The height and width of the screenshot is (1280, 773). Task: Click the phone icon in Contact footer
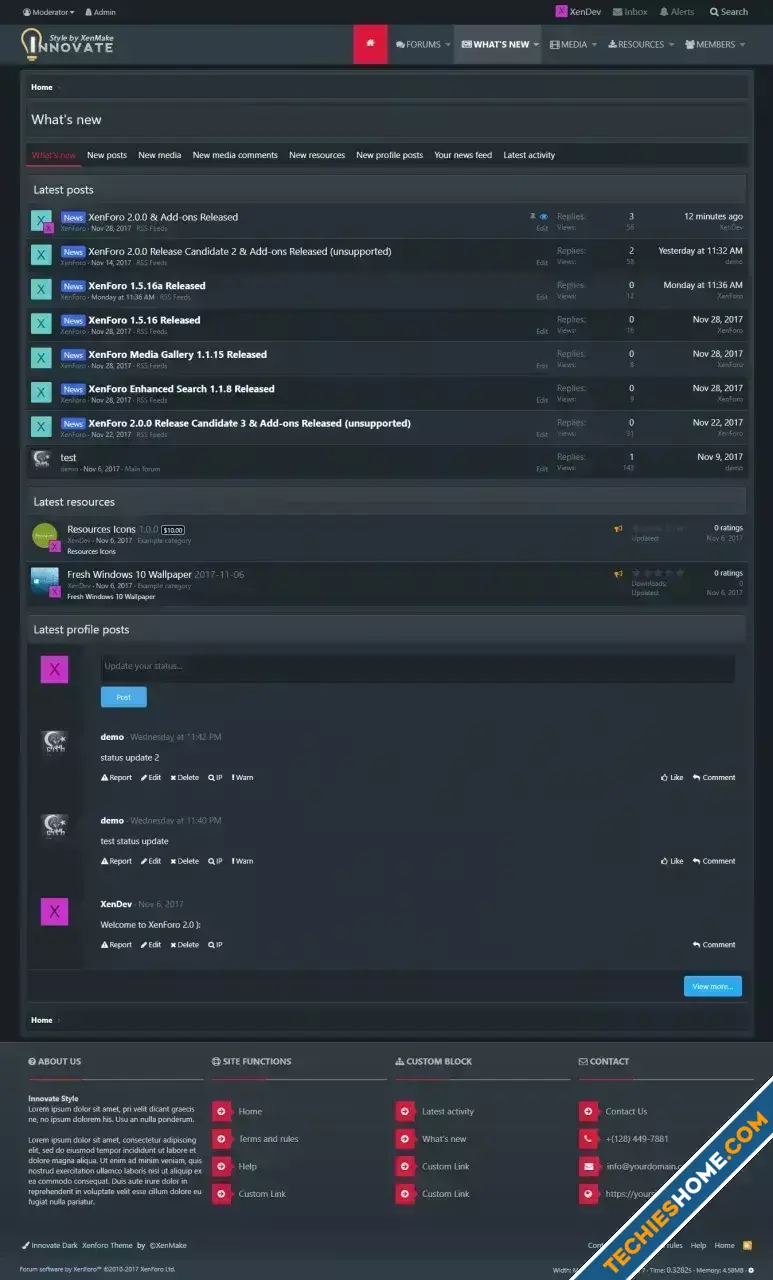coord(588,1139)
